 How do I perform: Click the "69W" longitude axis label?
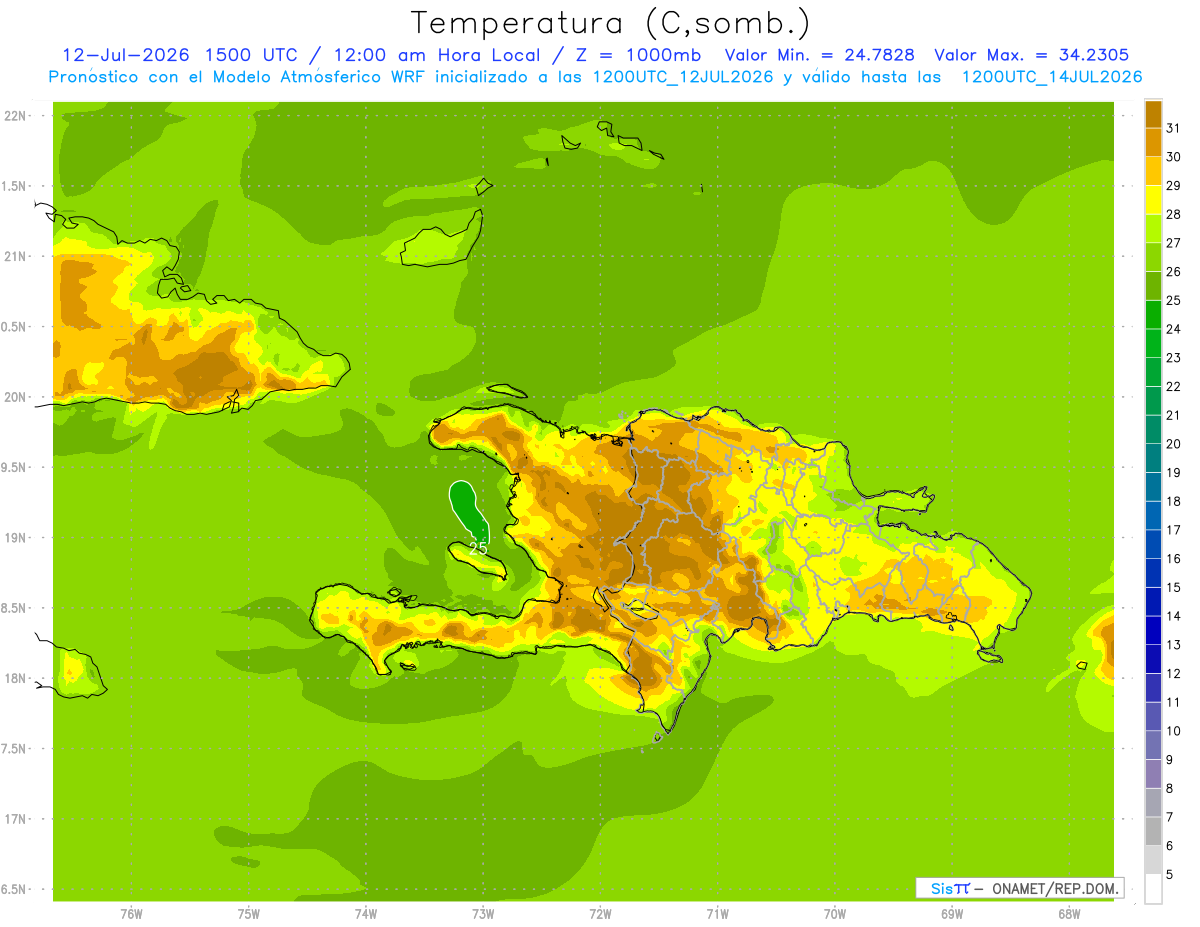click(x=952, y=914)
